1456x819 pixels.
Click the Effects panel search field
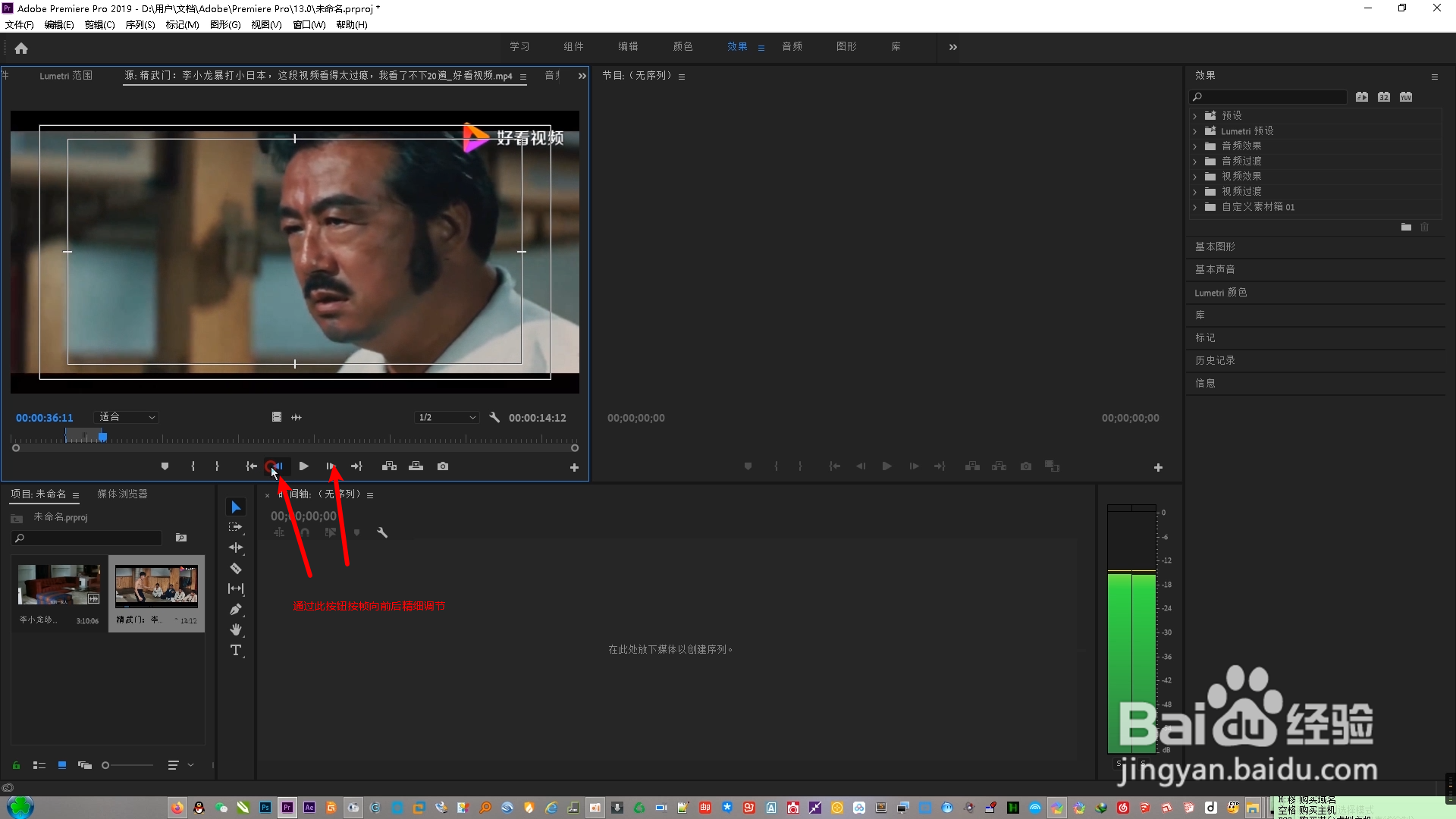coord(1268,97)
